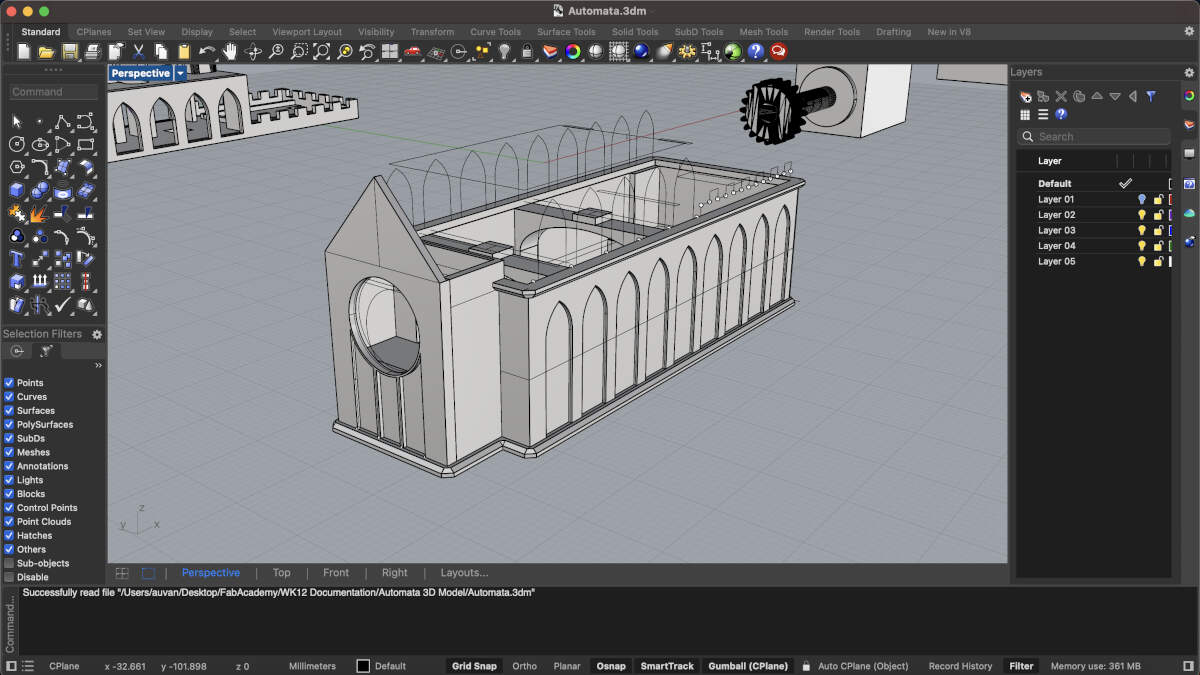Select the Circle tool in the sidebar
Image resolution: width=1200 pixels, height=675 pixels.
pyautogui.click(x=17, y=144)
